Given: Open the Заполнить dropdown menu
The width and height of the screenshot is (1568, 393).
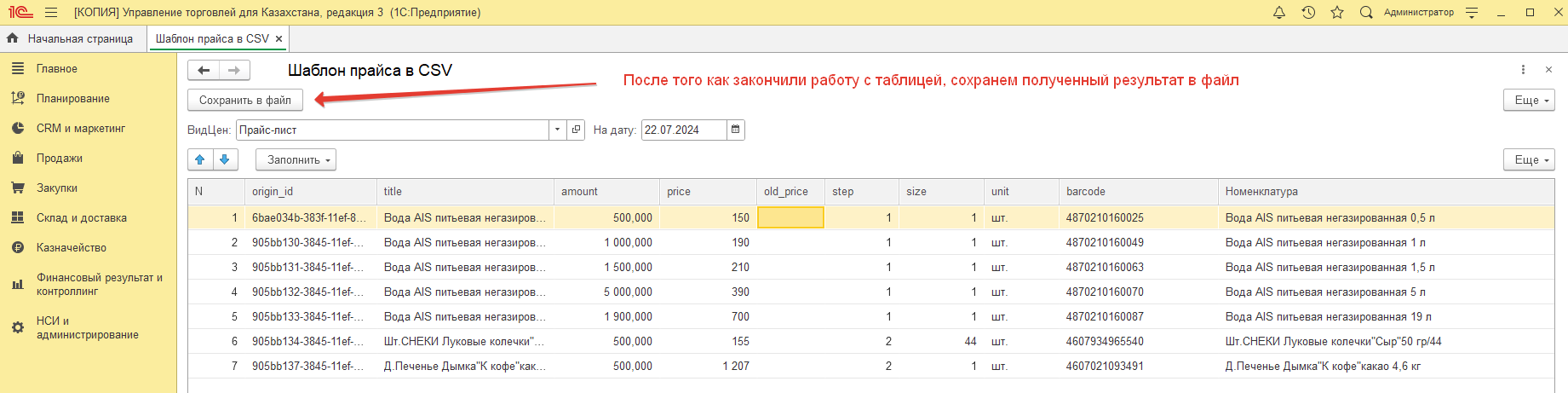Looking at the screenshot, I should [296, 159].
